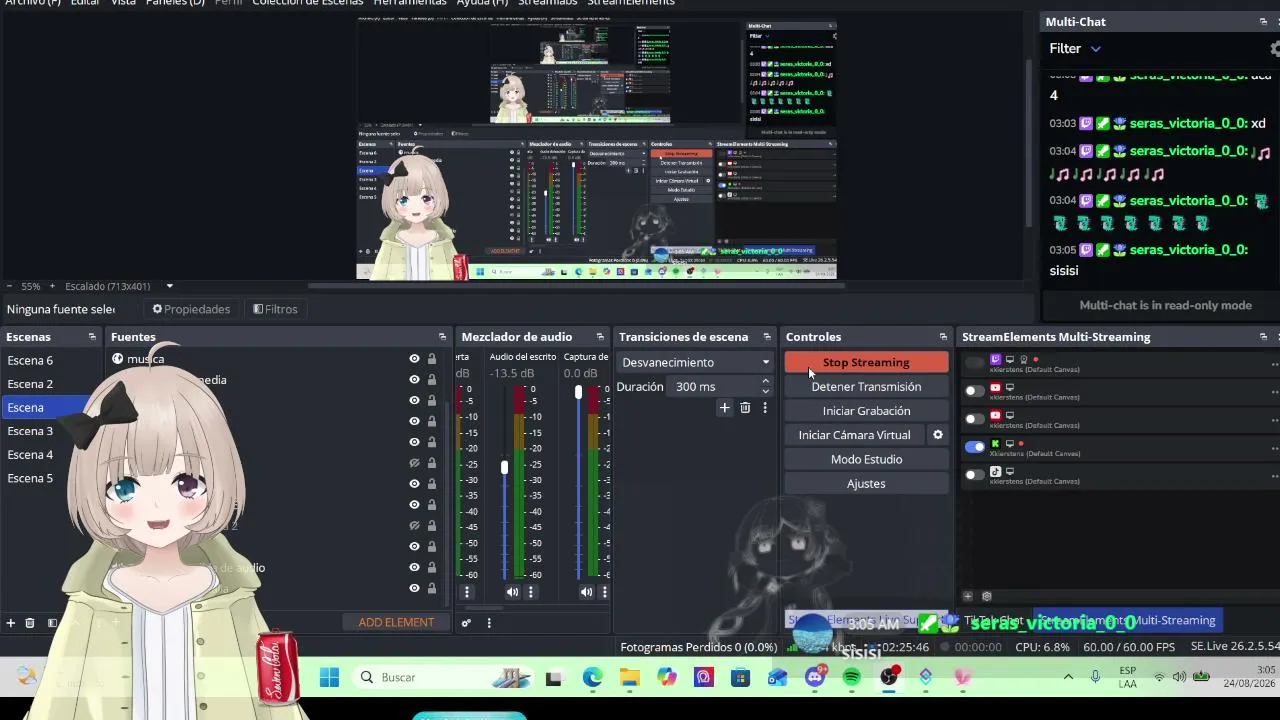The width and height of the screenshot is (1280, 720).
Task: Click Detener Transmisión
Action: point(866,386)
